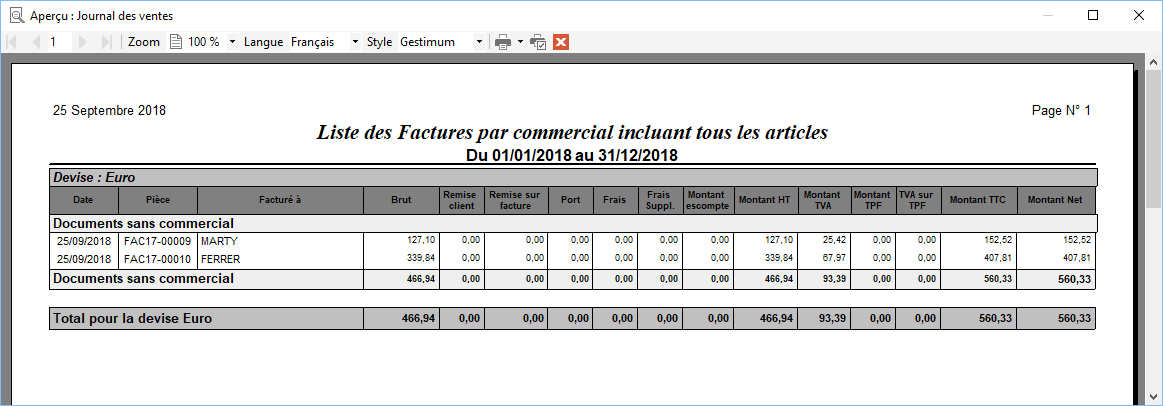Image resolution: width=1163 pixels, height=406 pixels.
Task: Click the Montant TVA column header
Action: click(x=823, y=200)
